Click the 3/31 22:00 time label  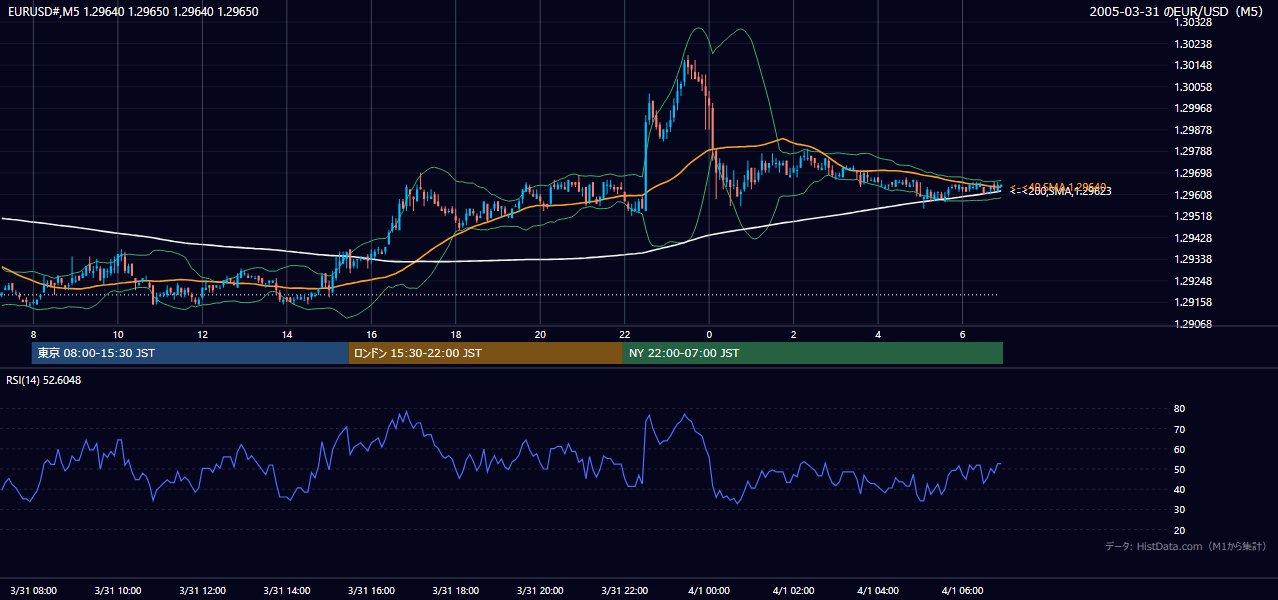click(x=625, y=590)
